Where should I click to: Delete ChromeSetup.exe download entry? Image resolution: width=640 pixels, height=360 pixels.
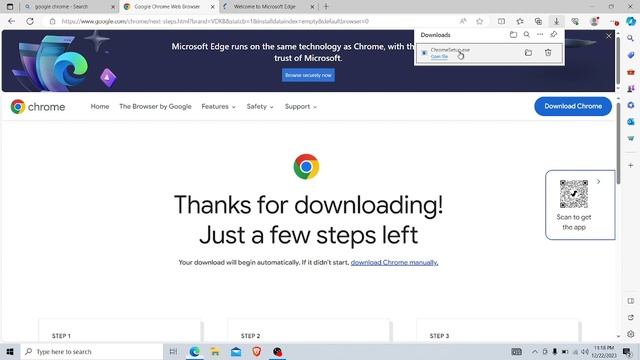click(548, 53)
